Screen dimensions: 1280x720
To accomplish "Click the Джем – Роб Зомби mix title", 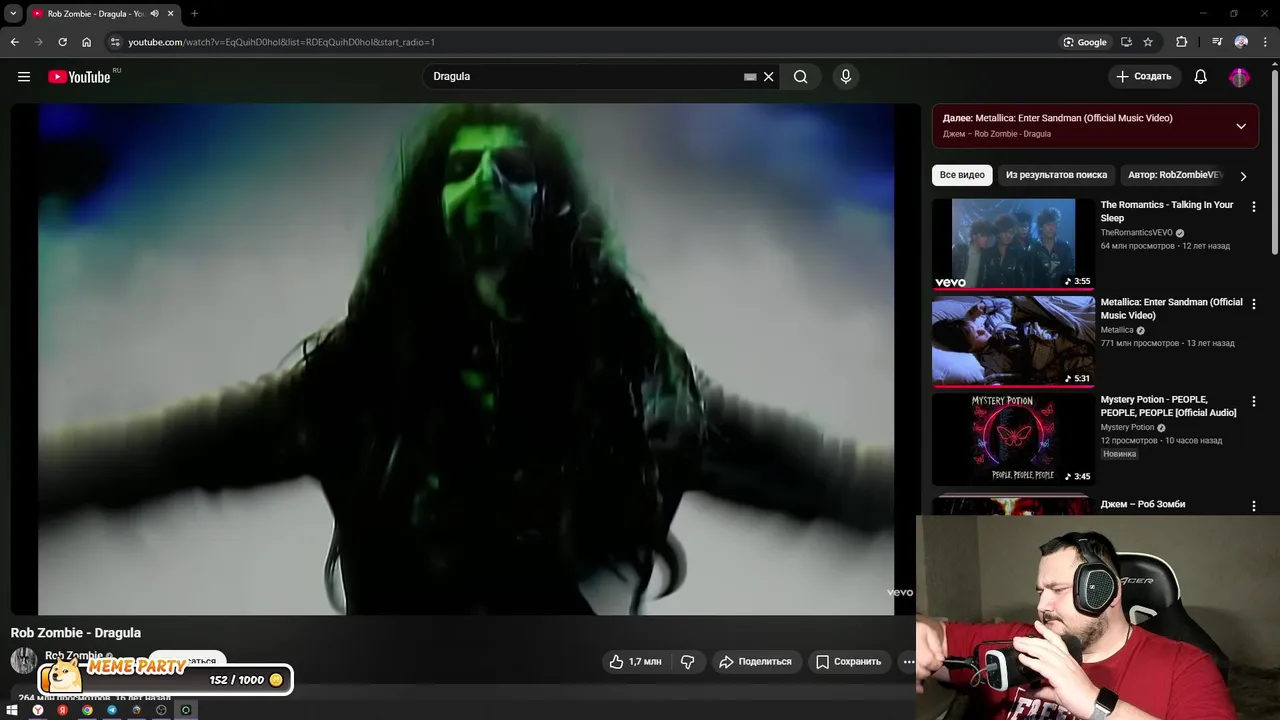I will click(x=1143, y=504).
